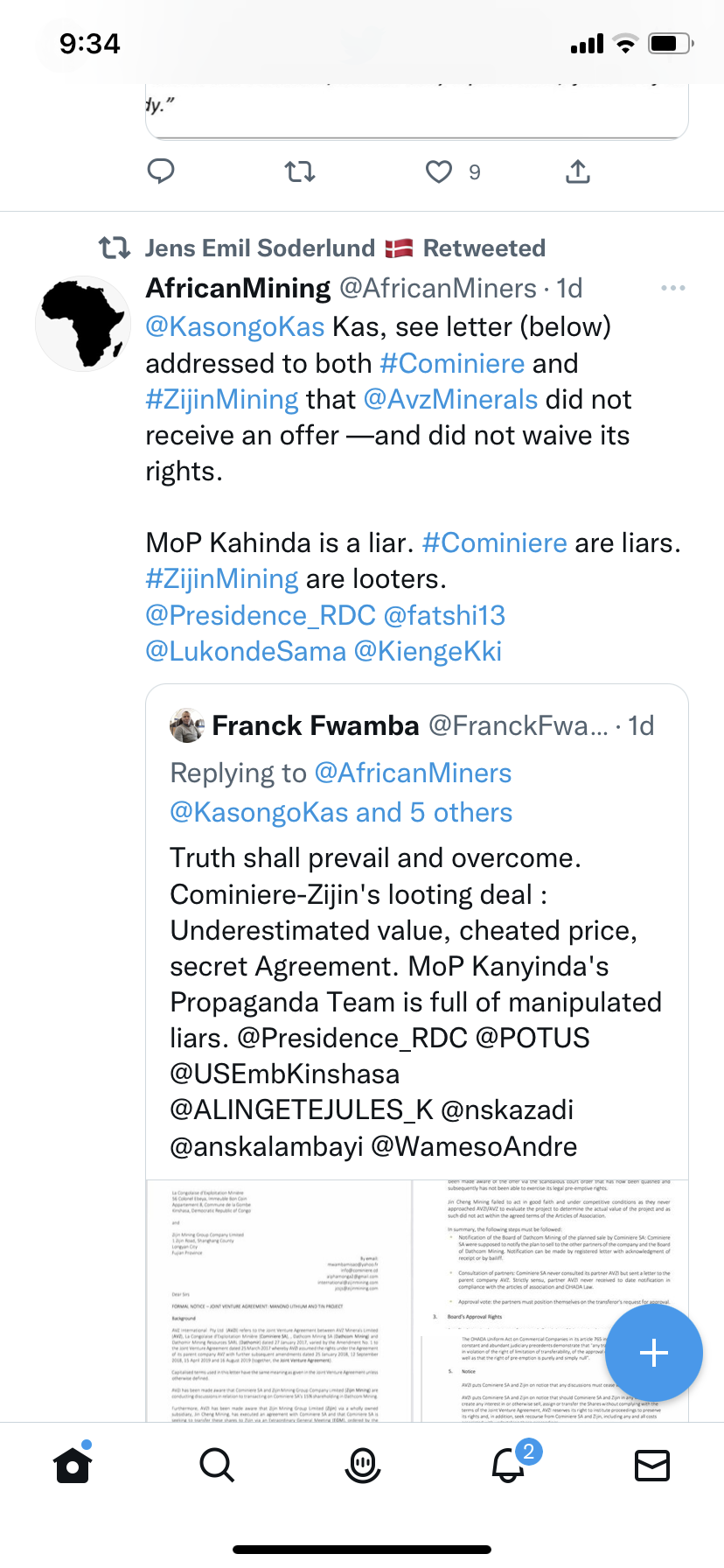Open the Messages envelope tab
Viewport: 724px width, 1568px height.
[652, 1465]
